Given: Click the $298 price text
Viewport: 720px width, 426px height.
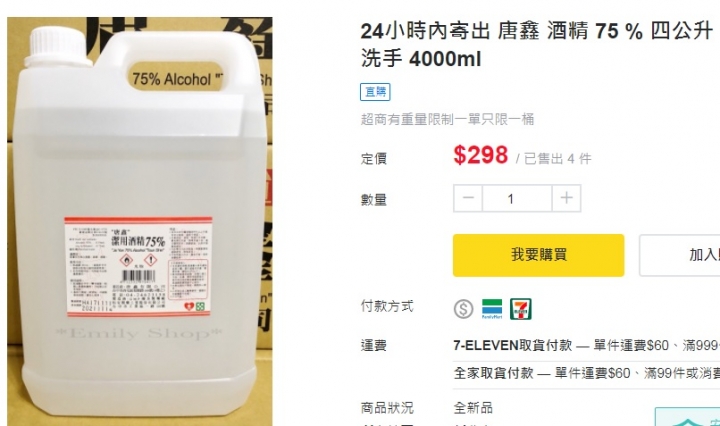Looking at the screenshot, I should point(481,155).
